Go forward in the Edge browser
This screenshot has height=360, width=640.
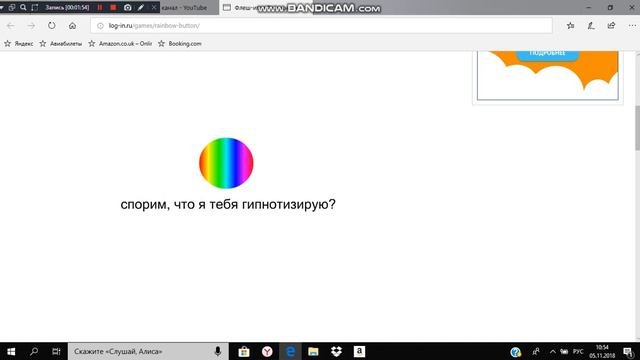click(31, 26)
